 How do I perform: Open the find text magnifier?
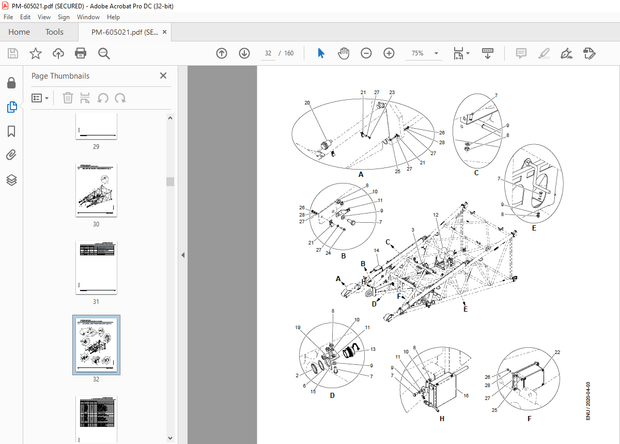(x=104, y=53)
